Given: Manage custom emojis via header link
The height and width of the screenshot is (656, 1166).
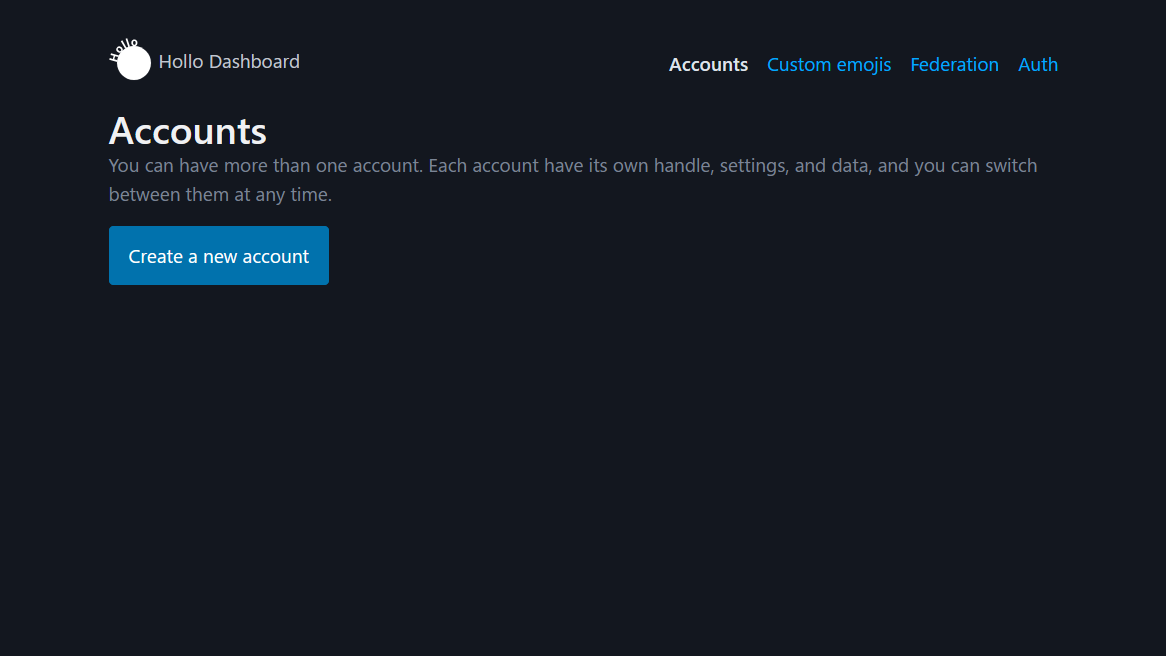Looking at the screenshot, I should pos(828,65).
